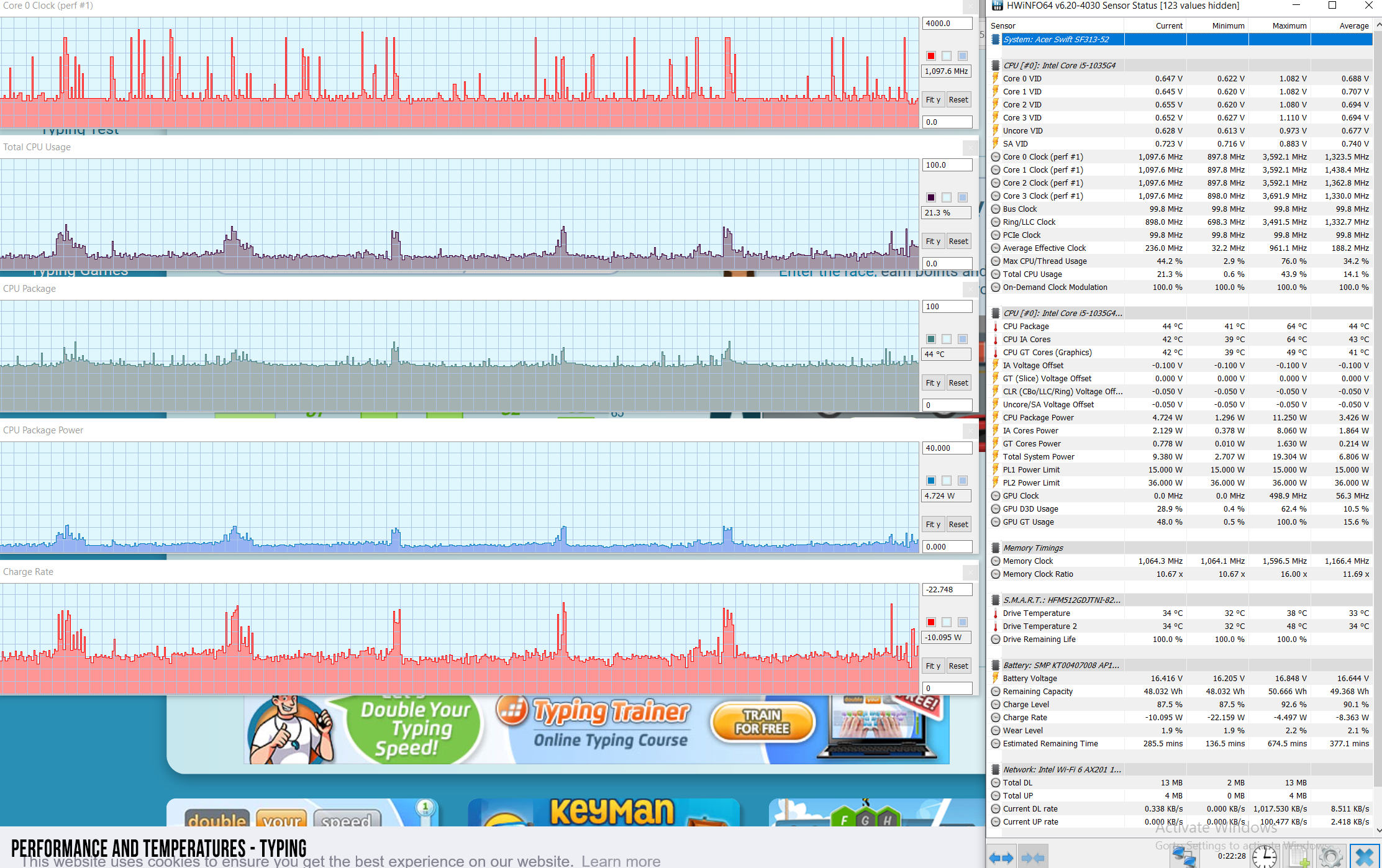Click the Average column header
Screen dimensions: 1382x868
(1342, 25)
